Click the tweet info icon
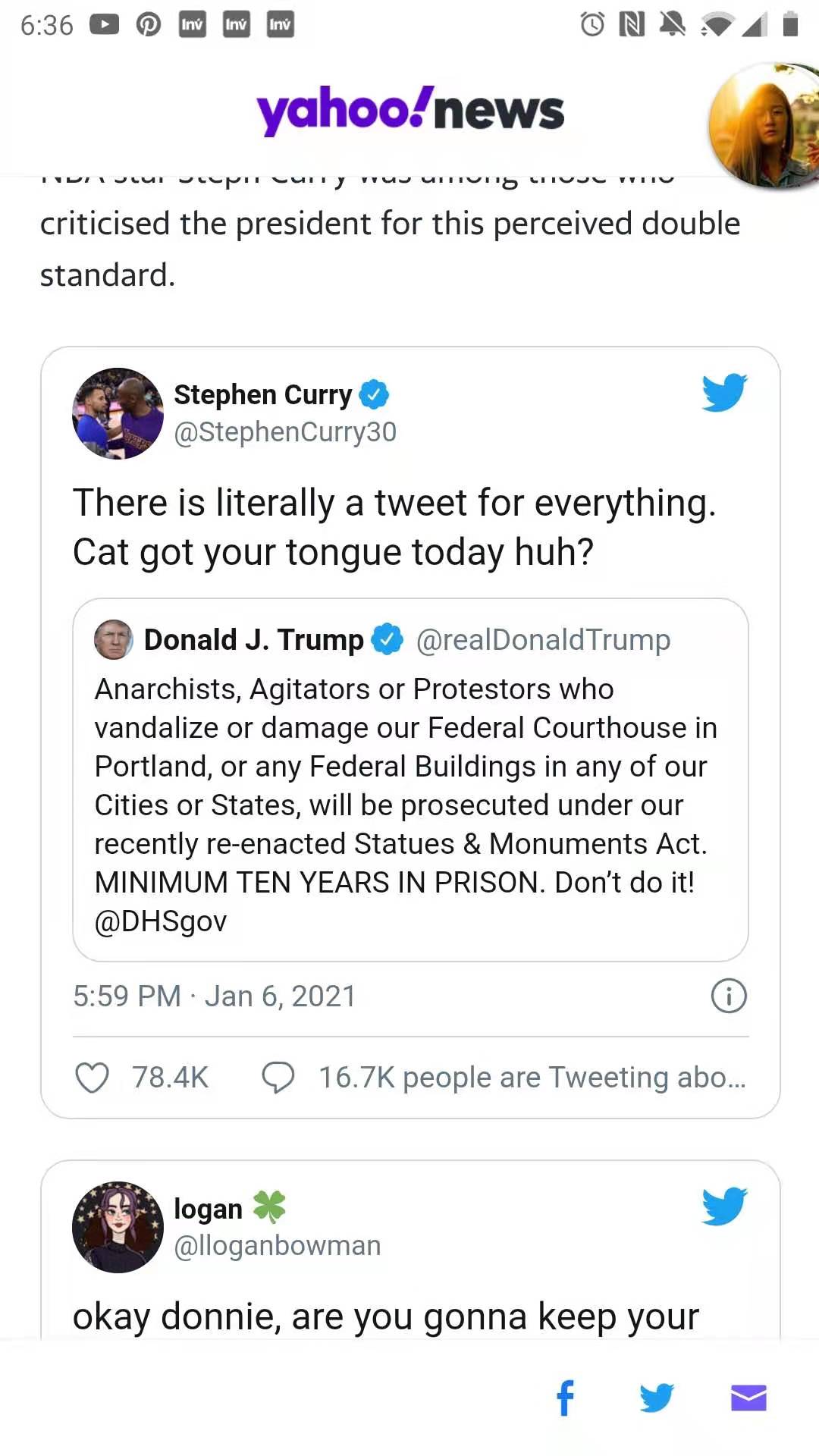 click(x=729, y=996)
